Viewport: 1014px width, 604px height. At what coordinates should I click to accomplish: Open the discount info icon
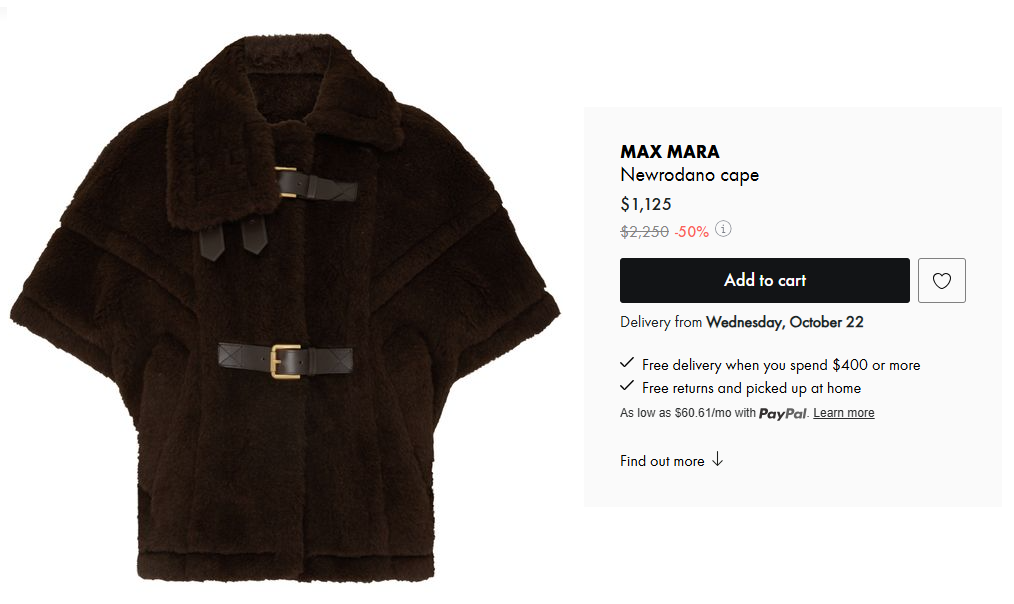pos(723,230)
